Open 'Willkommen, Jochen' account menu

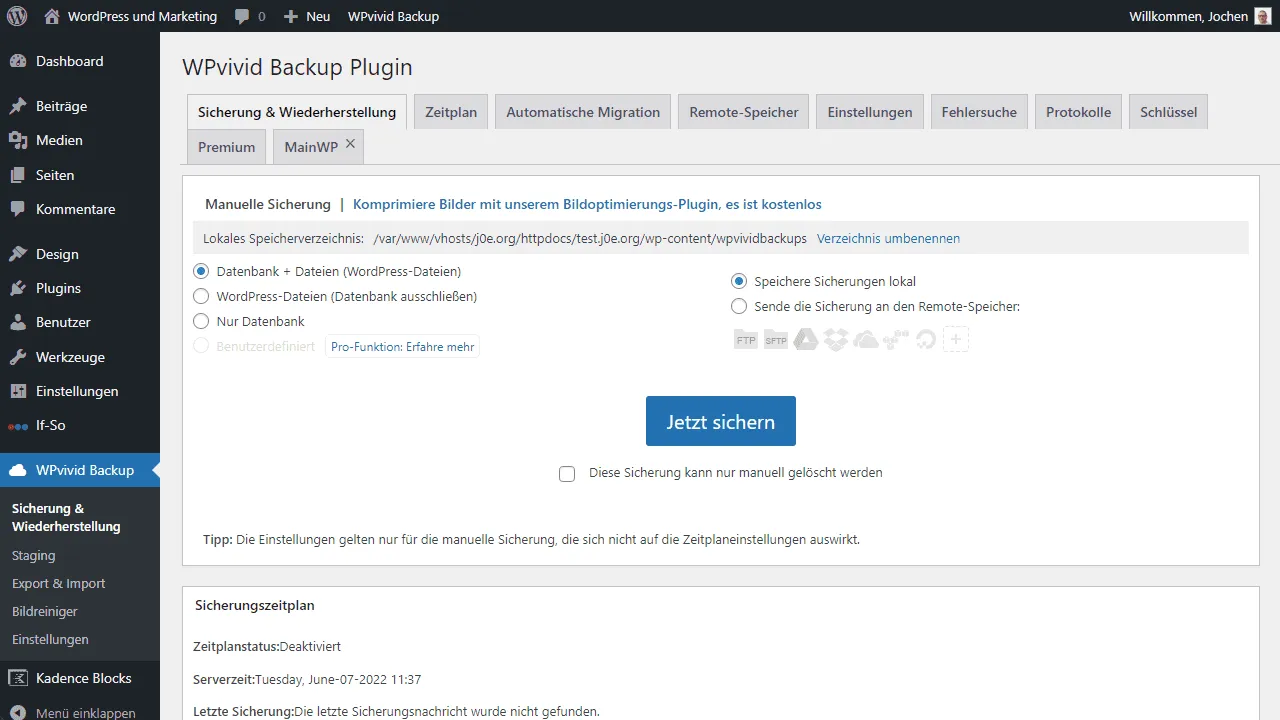(x=1198, y=16)
